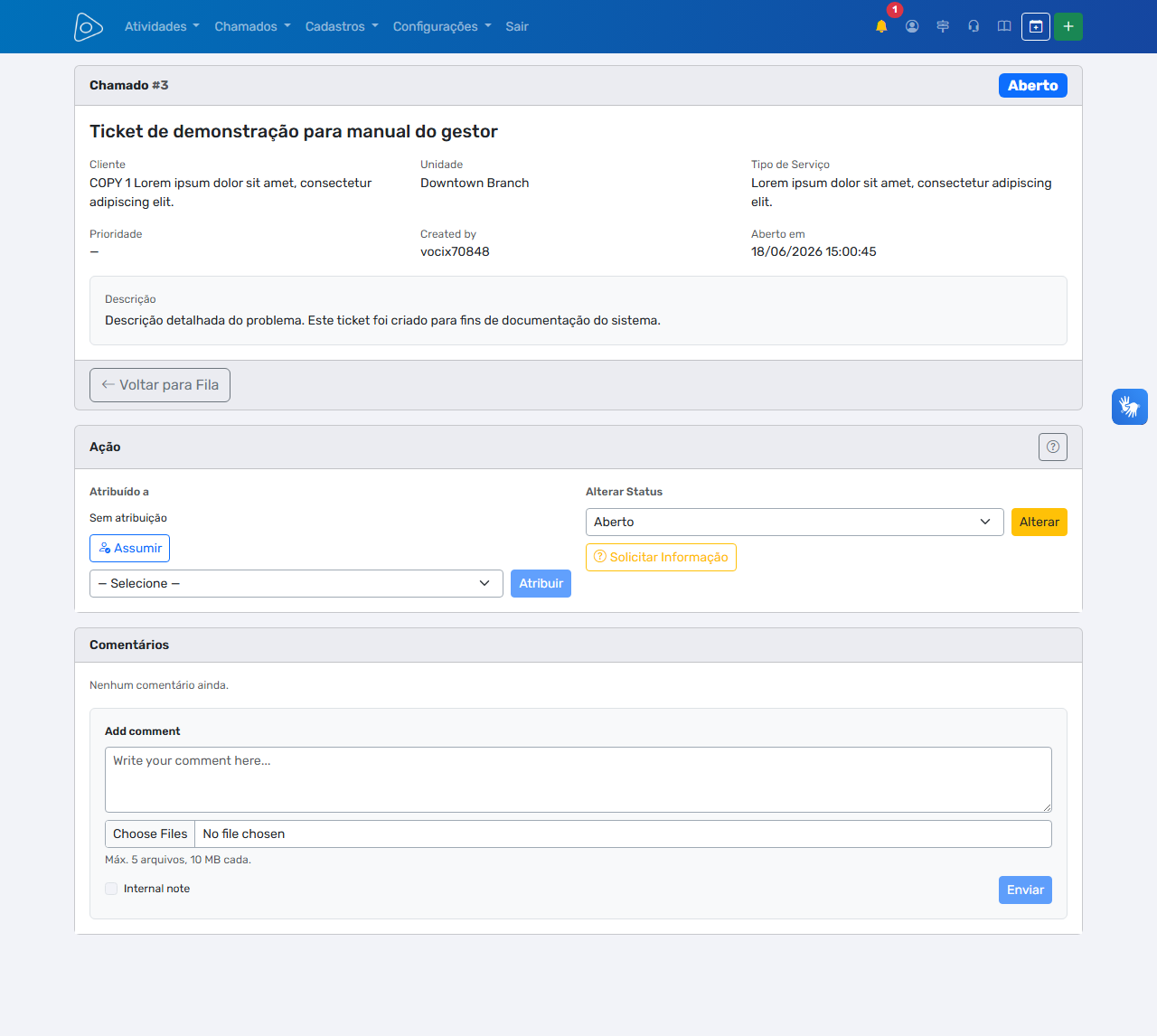
Task: Click the signpost icon in navbar
Action: pyautogui.click(x=943, y=26)
